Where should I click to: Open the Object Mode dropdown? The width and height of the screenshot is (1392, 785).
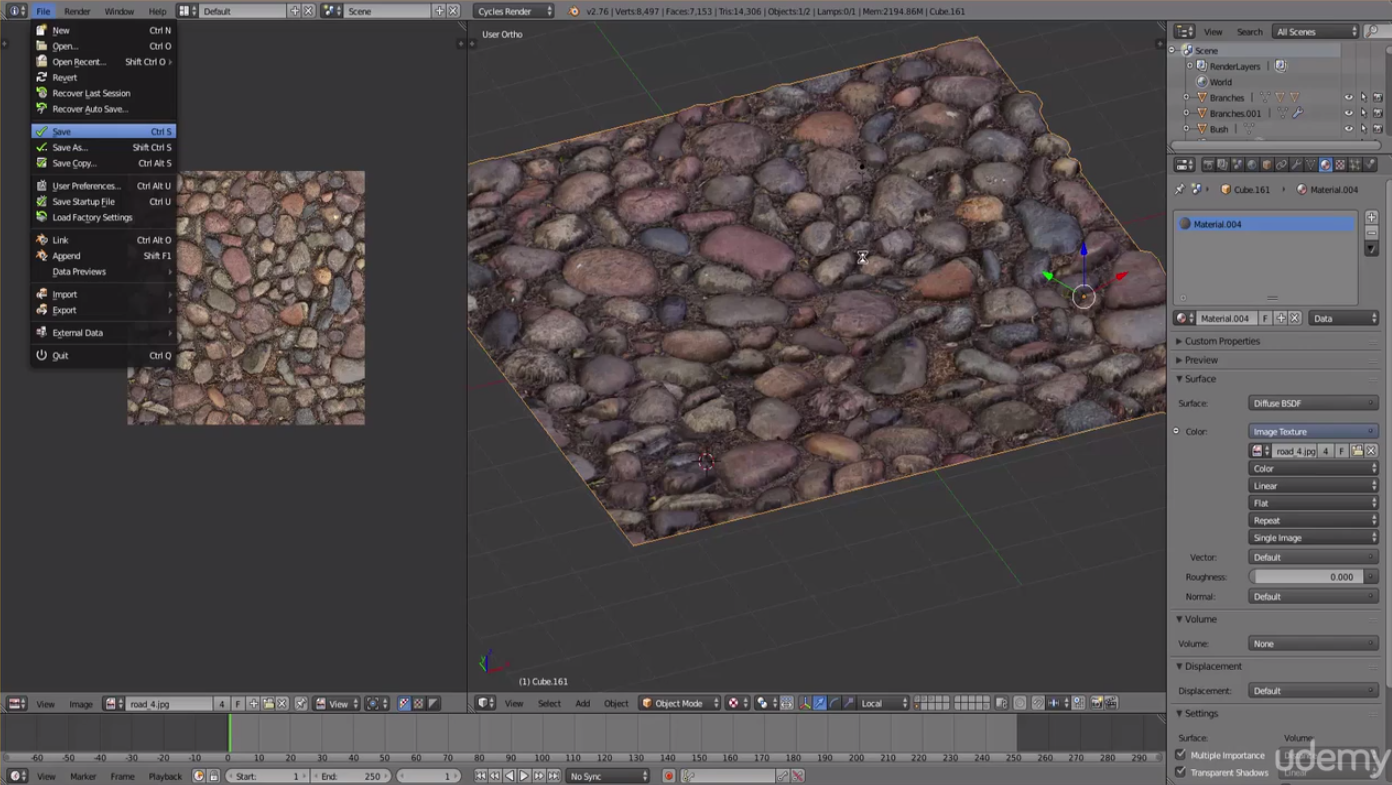[679, 704]
